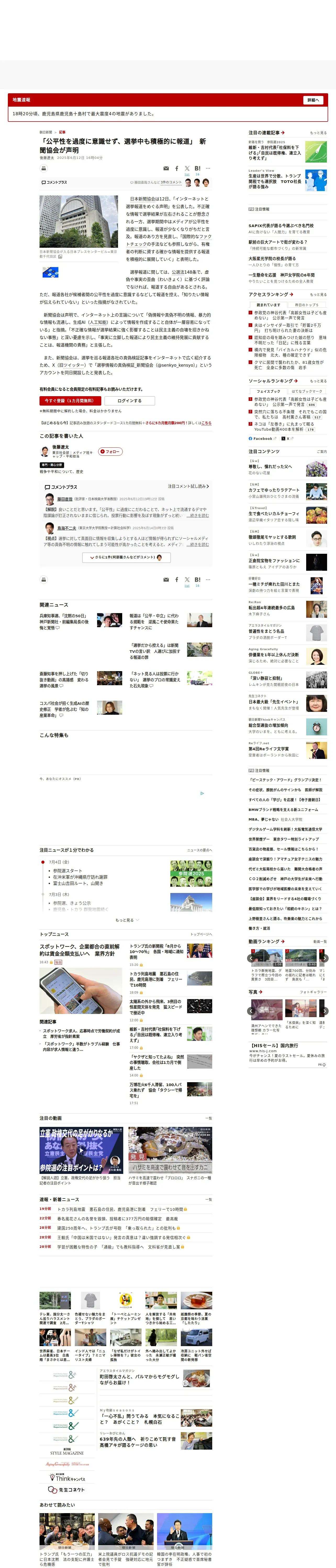Expand 島海不二夫 comment with 続きを読む
This screenshot has height=1568, width=336.
point(198,545)
